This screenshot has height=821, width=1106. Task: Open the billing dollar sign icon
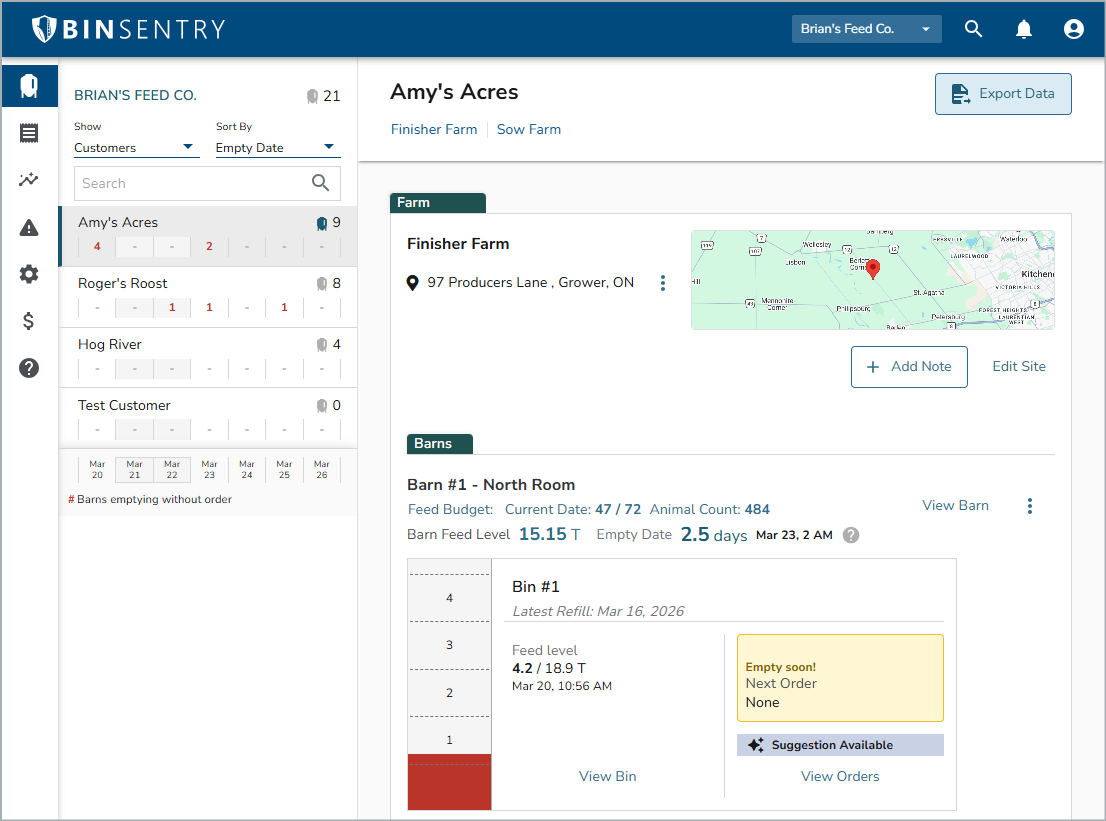pyautogui.click(x=29, y=321)
